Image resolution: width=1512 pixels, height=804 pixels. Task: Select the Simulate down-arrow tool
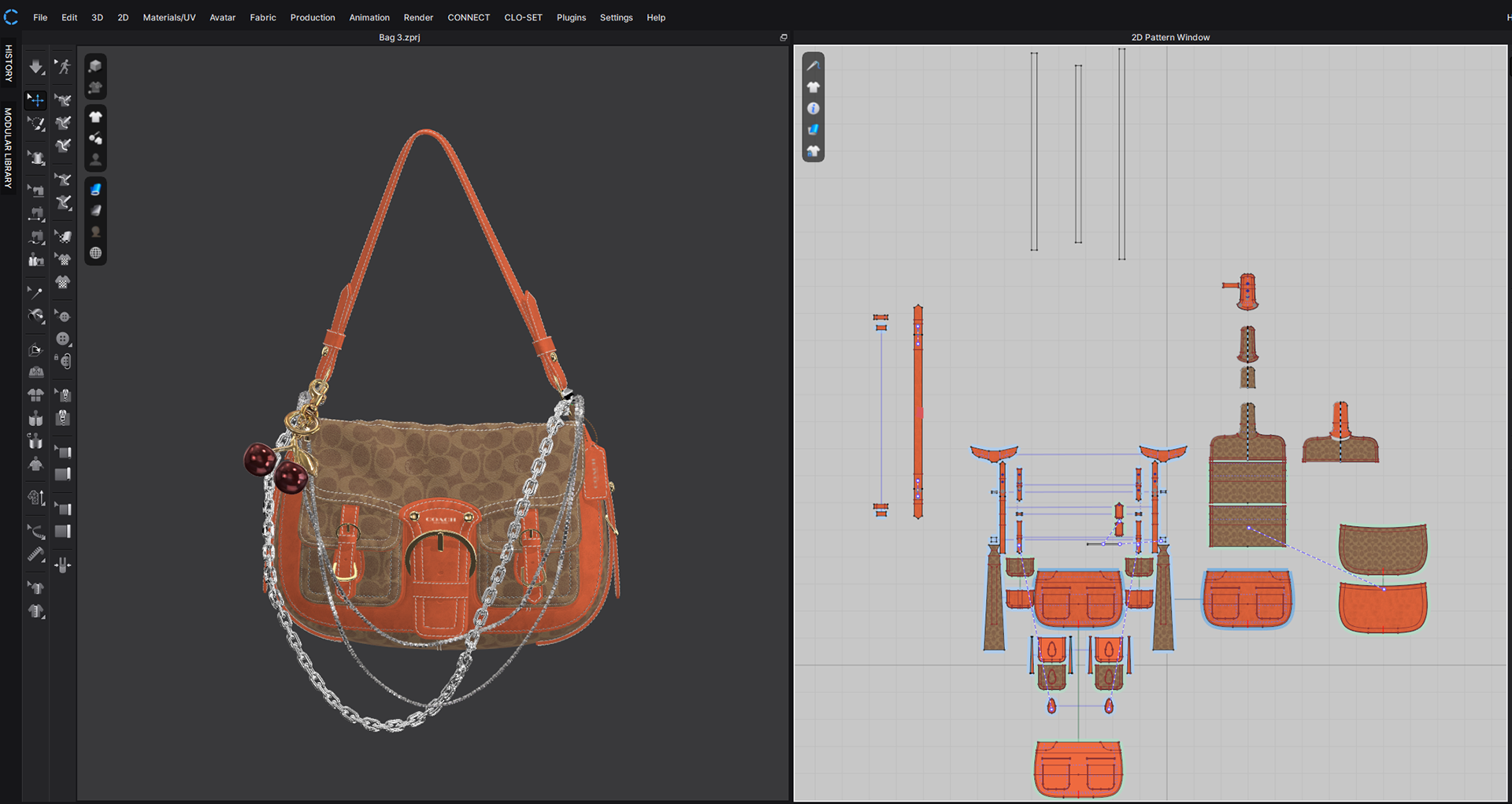tap(36, 68)
